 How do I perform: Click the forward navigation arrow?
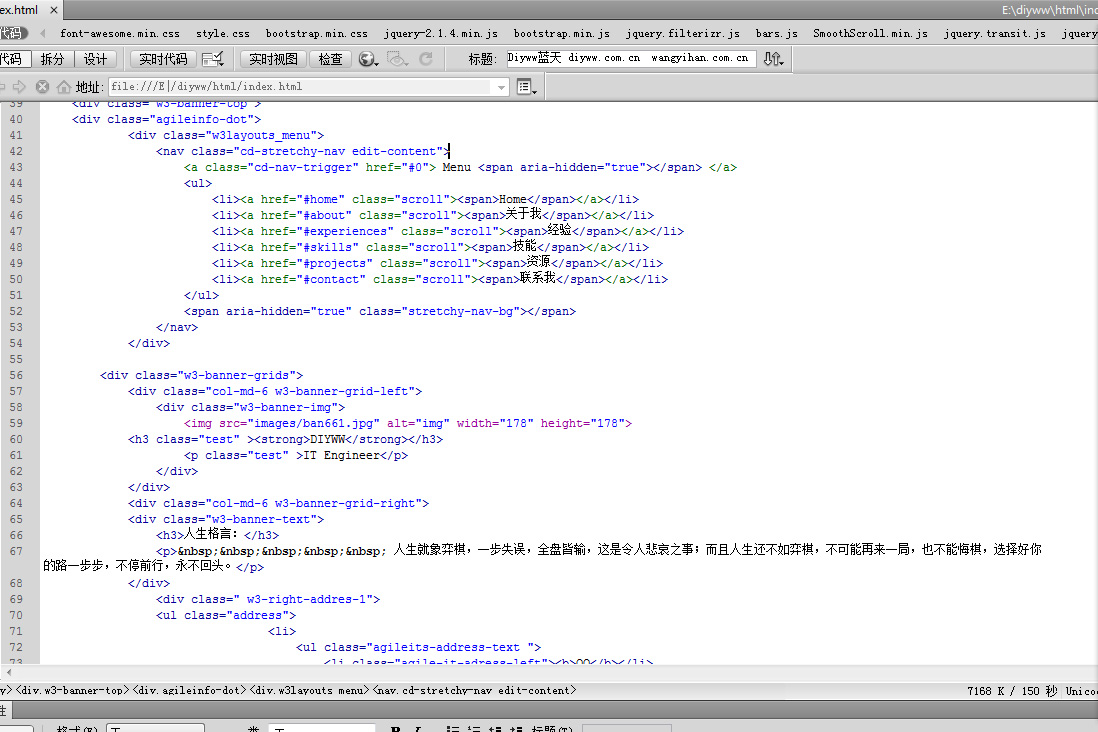pyautogui.click(x=20, y=87)
